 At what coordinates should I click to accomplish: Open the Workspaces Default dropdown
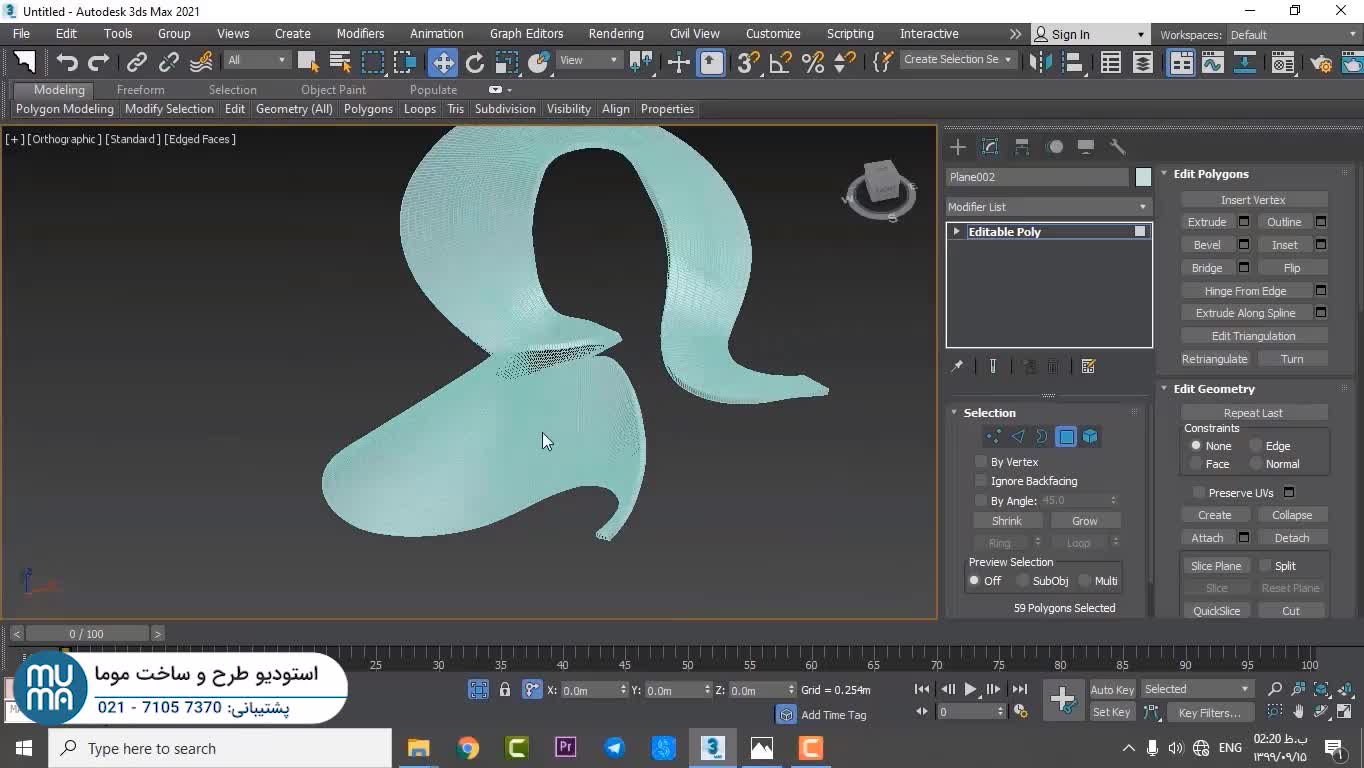click(x=1292, y=35)
